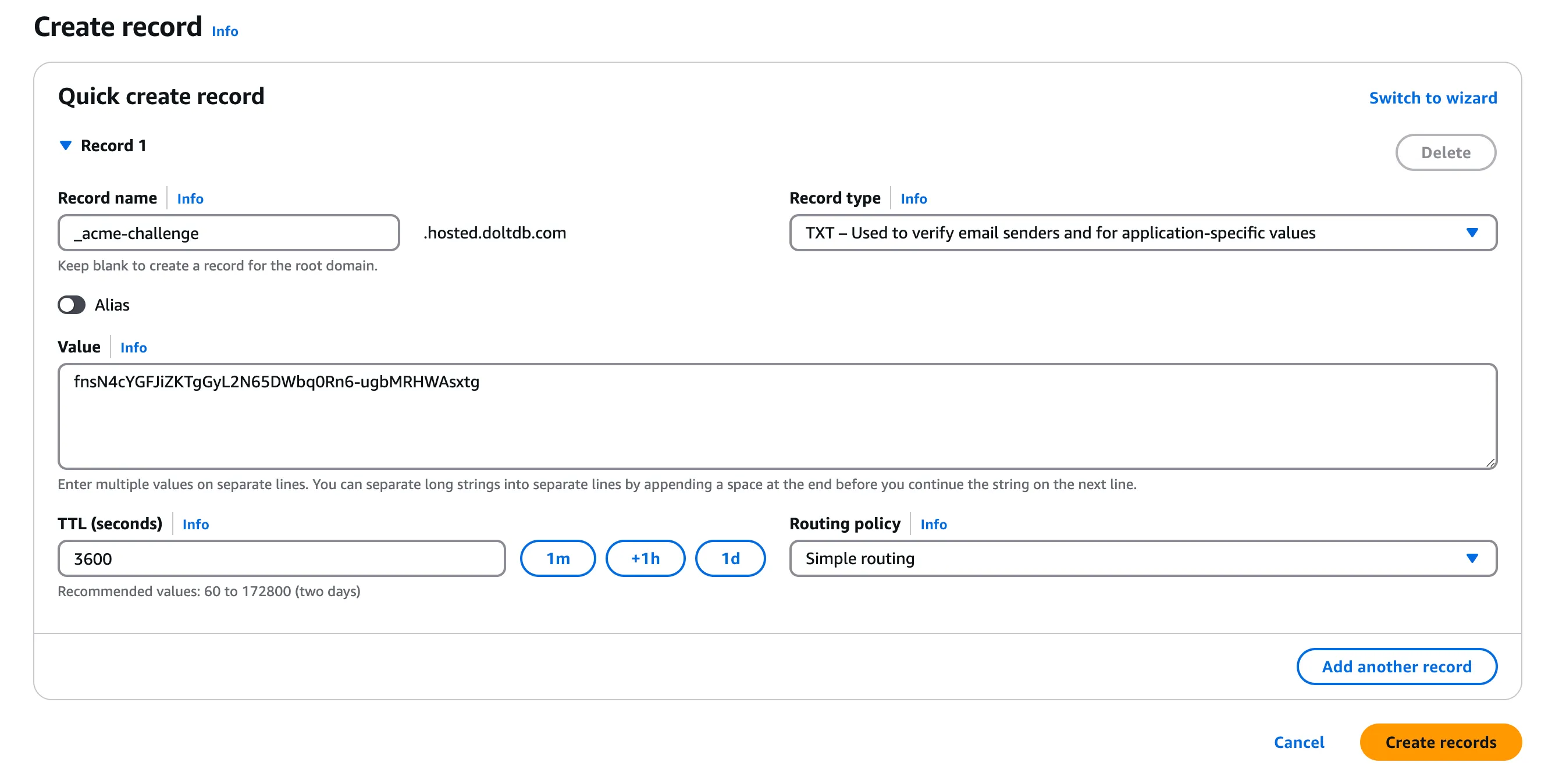The width and height of the screenshot is (1566, 784).
Task: Collapse the Record 1 section triangle
Action: [x=66, y=145]
